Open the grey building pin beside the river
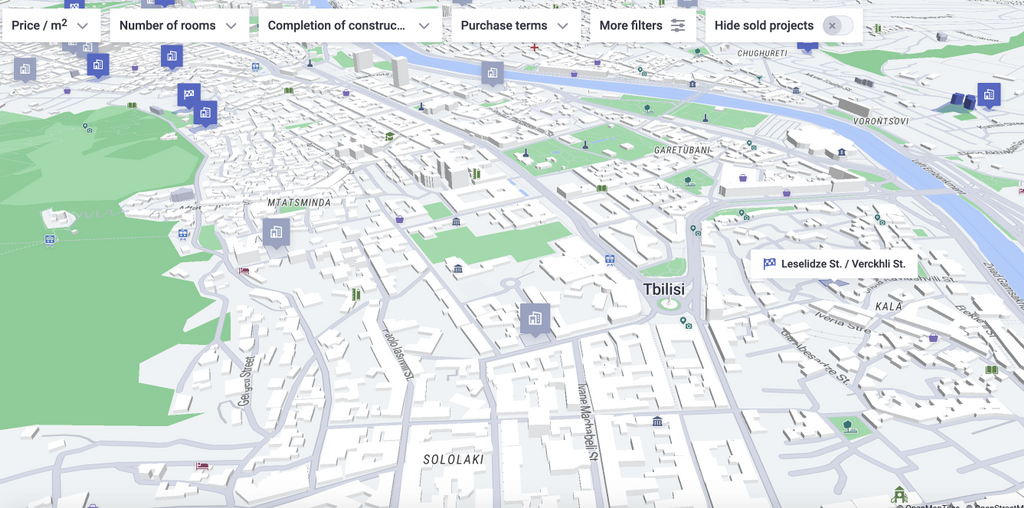Viewport: 1024px width, 508px height. [492, 74]
